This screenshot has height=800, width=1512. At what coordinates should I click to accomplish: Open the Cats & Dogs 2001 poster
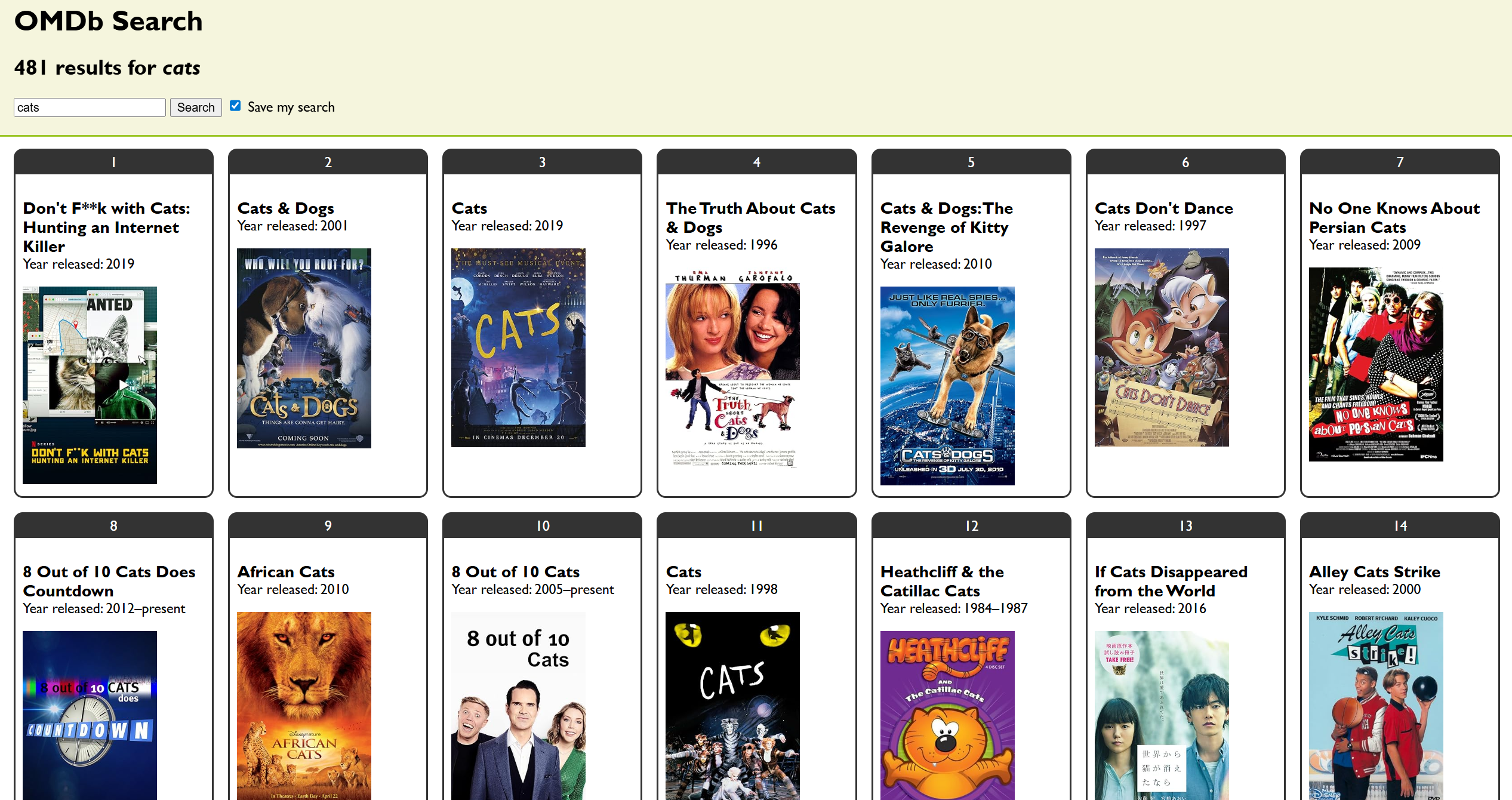(x=304, y=348)
